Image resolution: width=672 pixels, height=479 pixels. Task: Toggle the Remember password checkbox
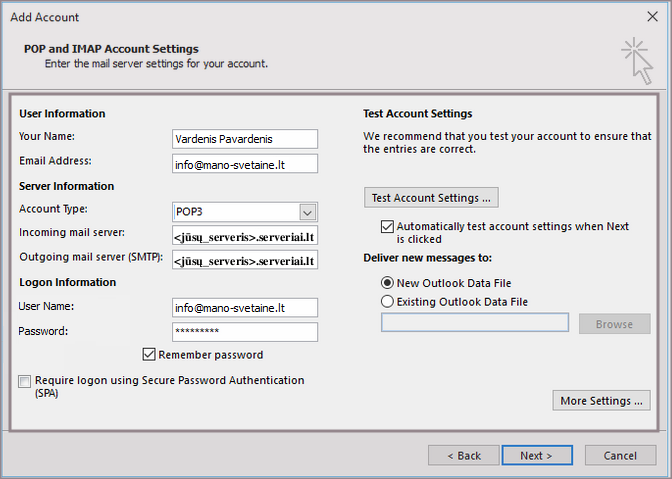(x=150, y=354)
